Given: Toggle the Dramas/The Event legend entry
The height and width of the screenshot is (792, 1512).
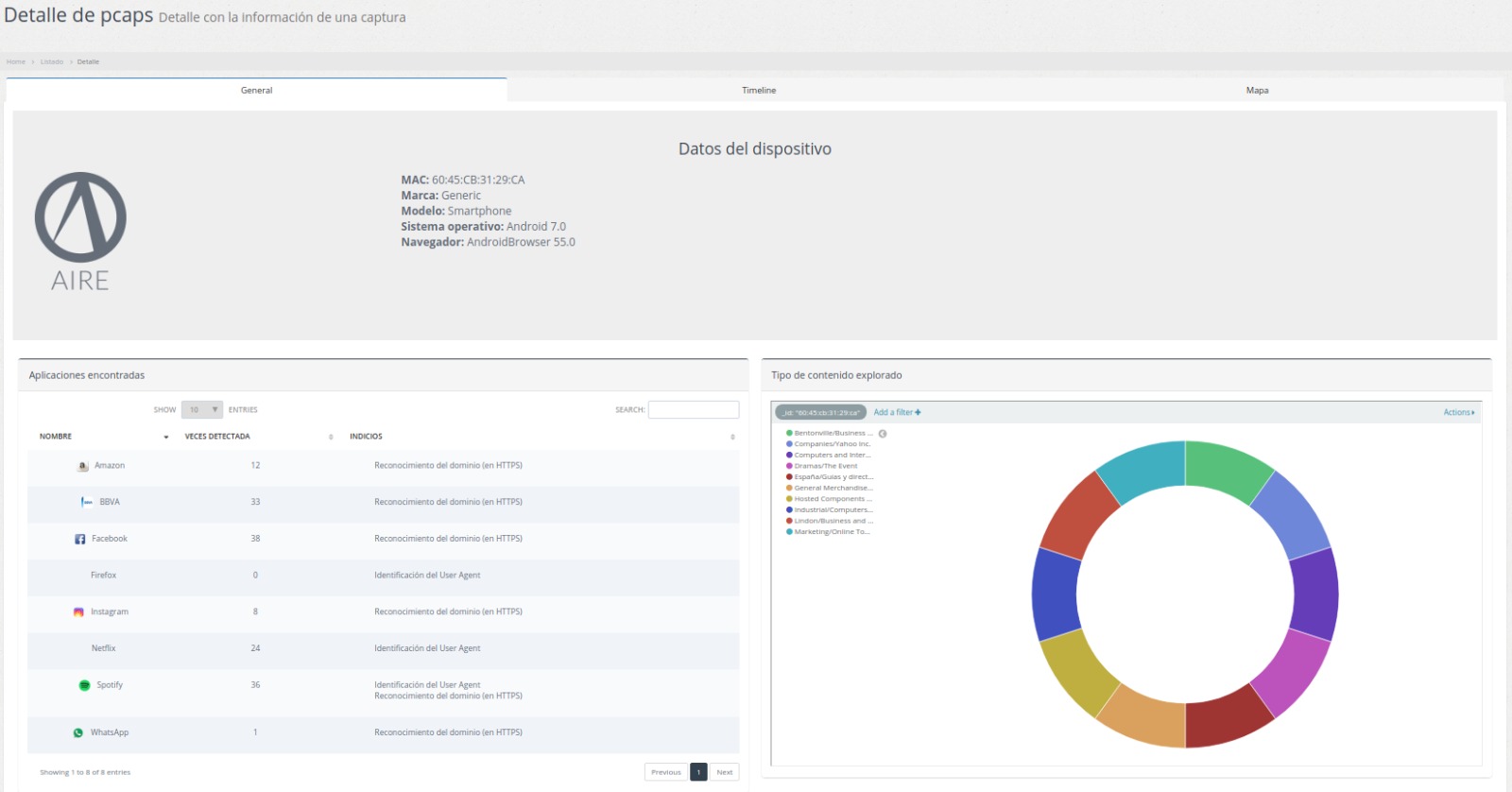Looking at the screenshot, I should click(825, 466).
